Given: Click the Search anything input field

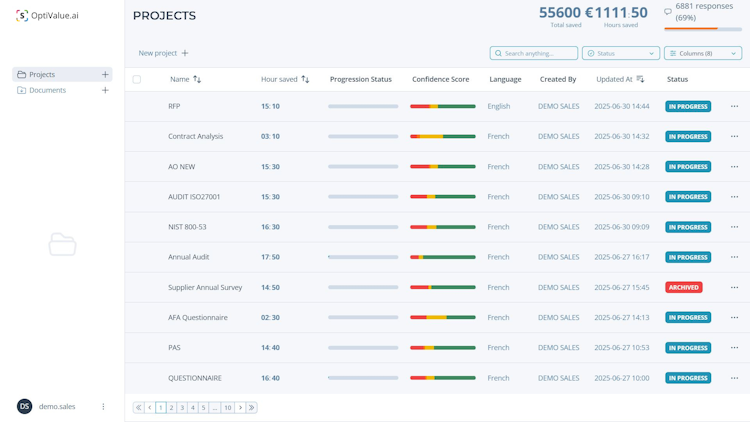Looking at the screenshot, I should 538,53.
